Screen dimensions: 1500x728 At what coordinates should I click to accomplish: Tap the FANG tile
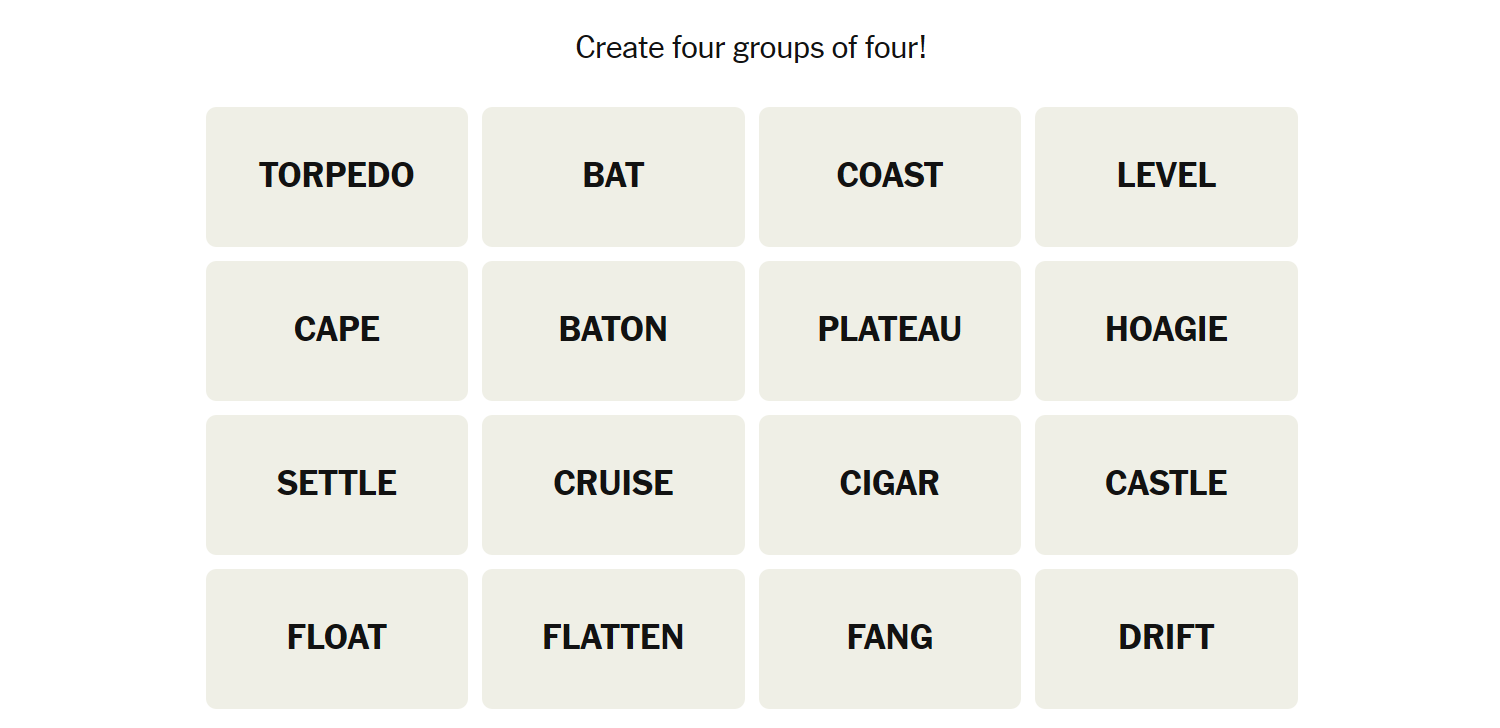click(x=889, y=638)
